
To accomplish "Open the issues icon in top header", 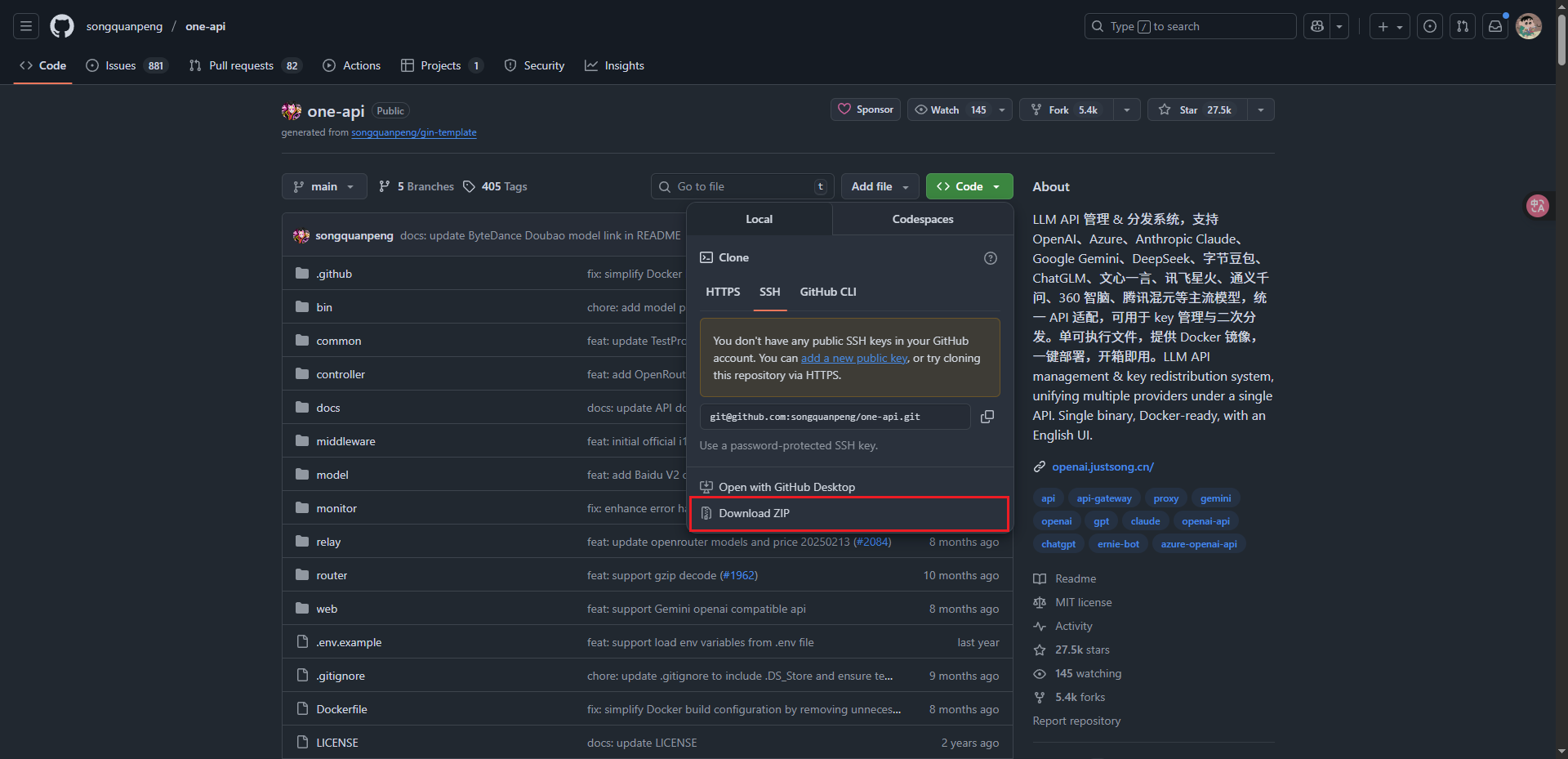I will 1429,26.
